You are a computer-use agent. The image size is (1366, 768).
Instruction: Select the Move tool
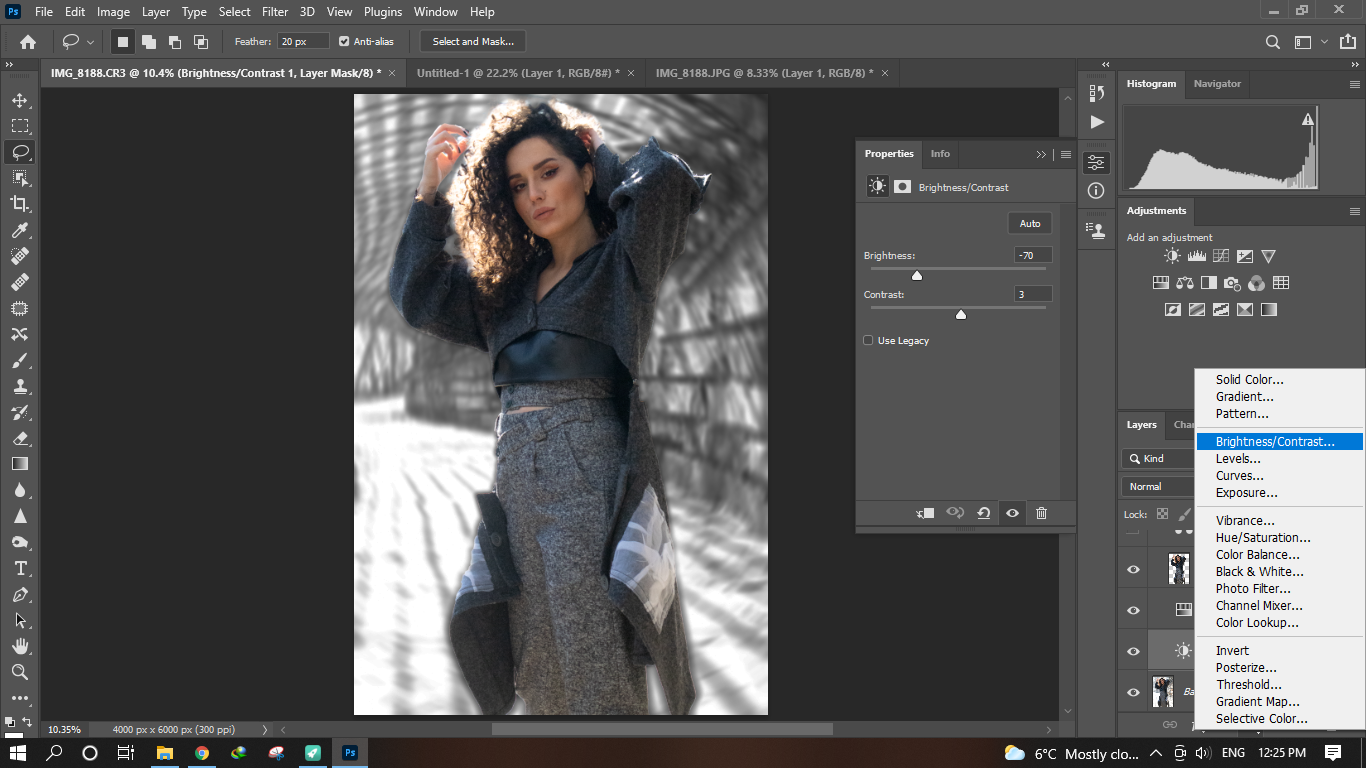20,100
